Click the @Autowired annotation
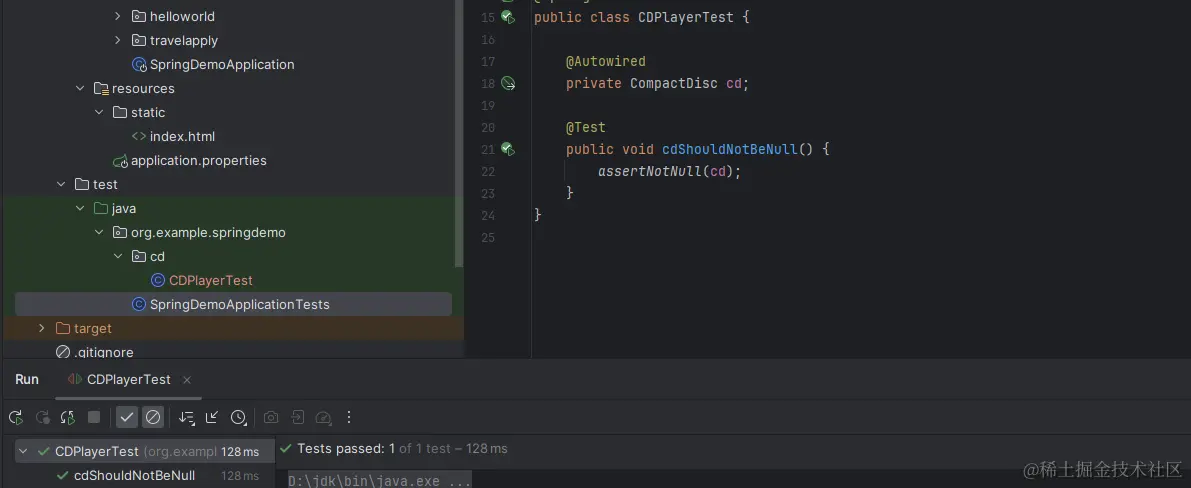Image resolution: width=1191 pixels, height=488 pixels. (x=605, y=62)
